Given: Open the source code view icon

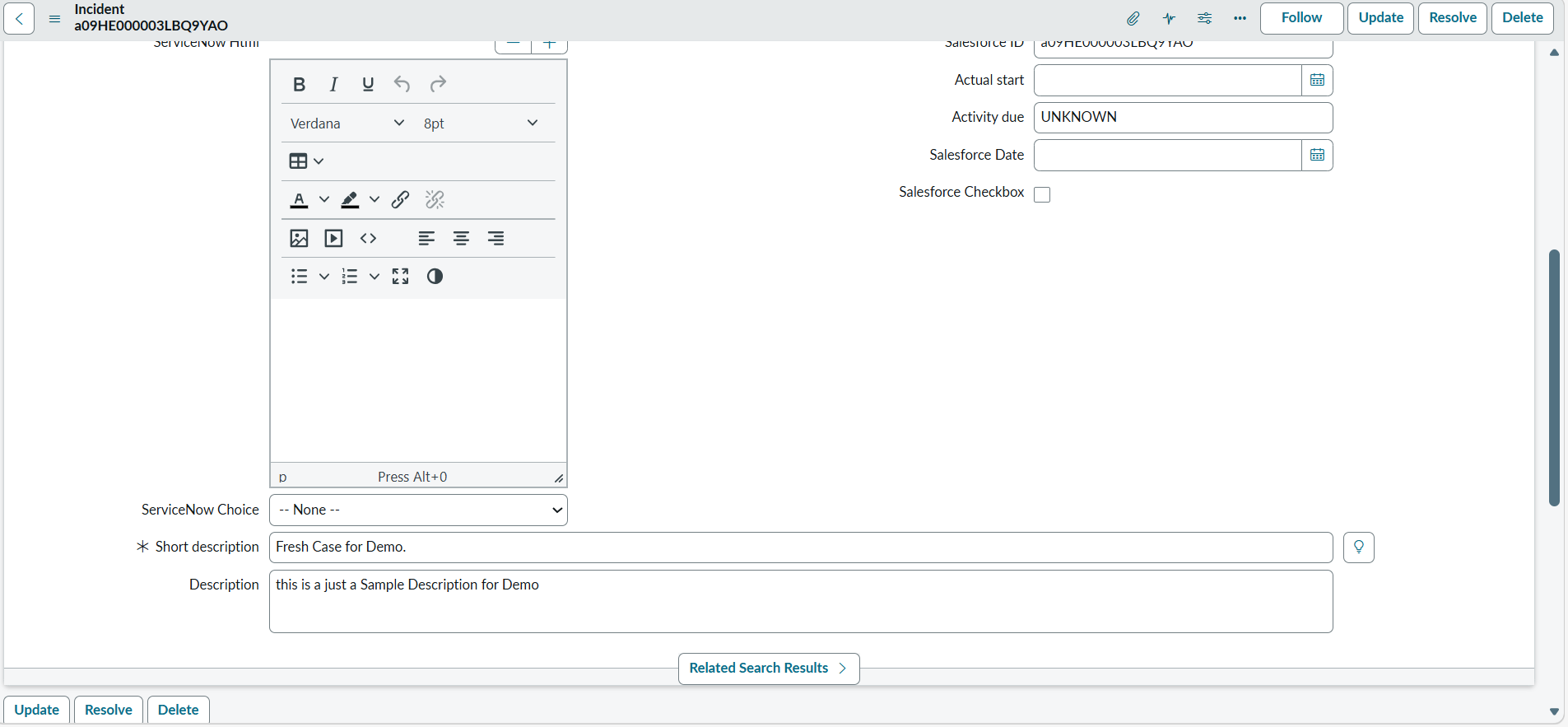Looking at the screenshot, I should 368,238.
